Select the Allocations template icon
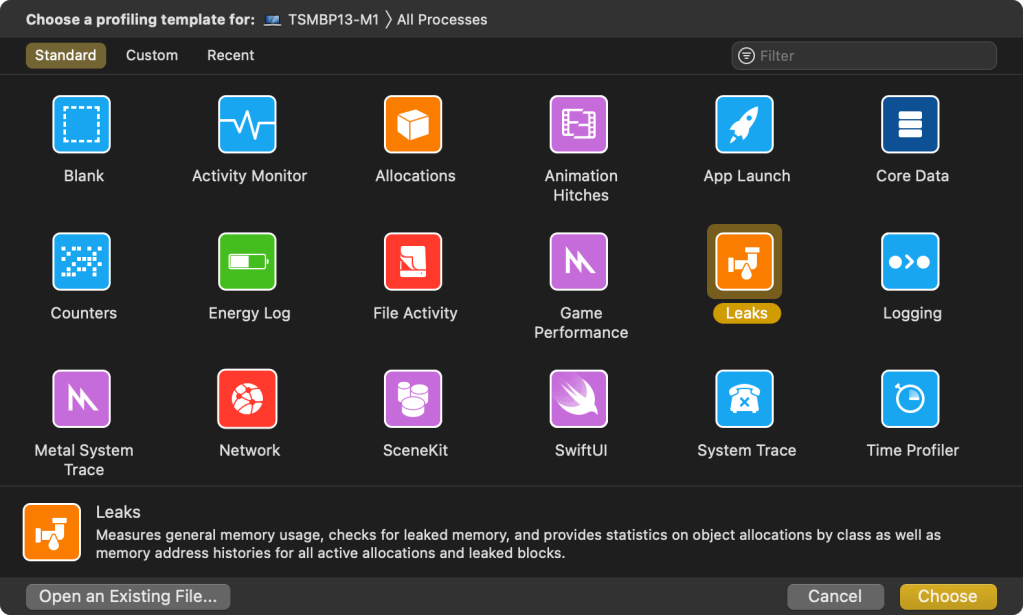1023x615 pixels. point(414,125)
